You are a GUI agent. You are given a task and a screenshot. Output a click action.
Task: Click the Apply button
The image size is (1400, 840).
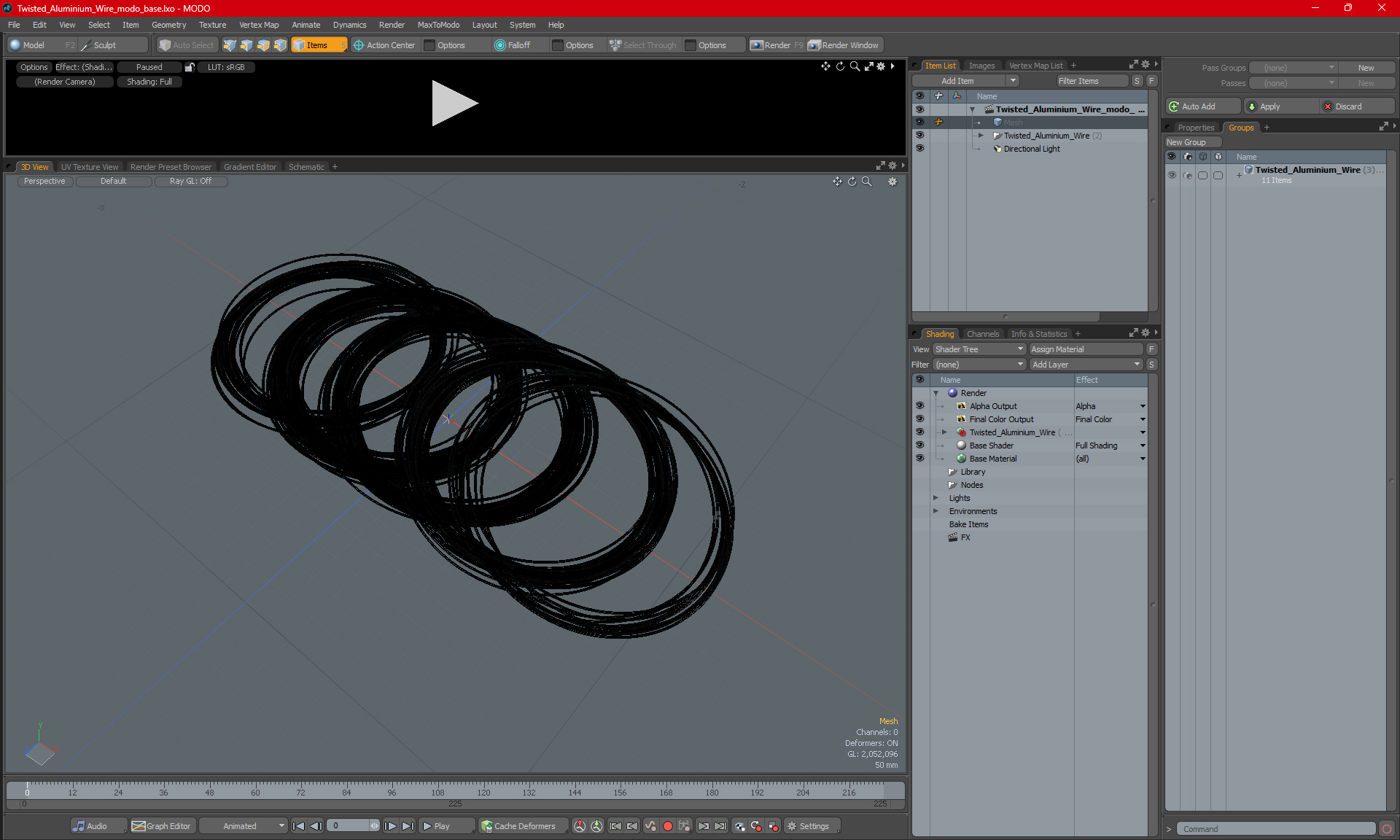pyautogui.click(x=1280, y=106)
